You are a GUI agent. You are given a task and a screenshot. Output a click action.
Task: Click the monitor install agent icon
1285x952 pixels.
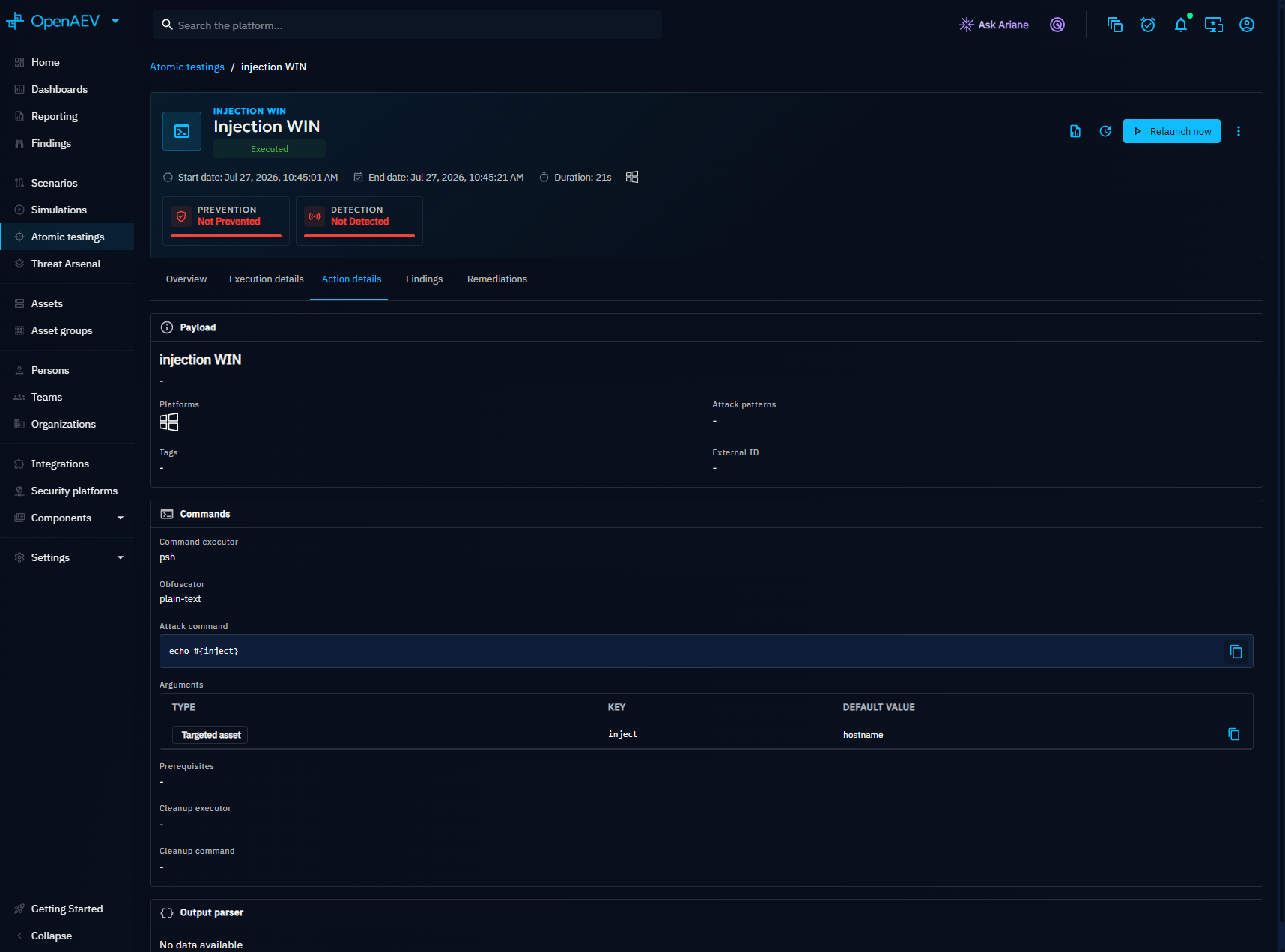coord(1214,25)
